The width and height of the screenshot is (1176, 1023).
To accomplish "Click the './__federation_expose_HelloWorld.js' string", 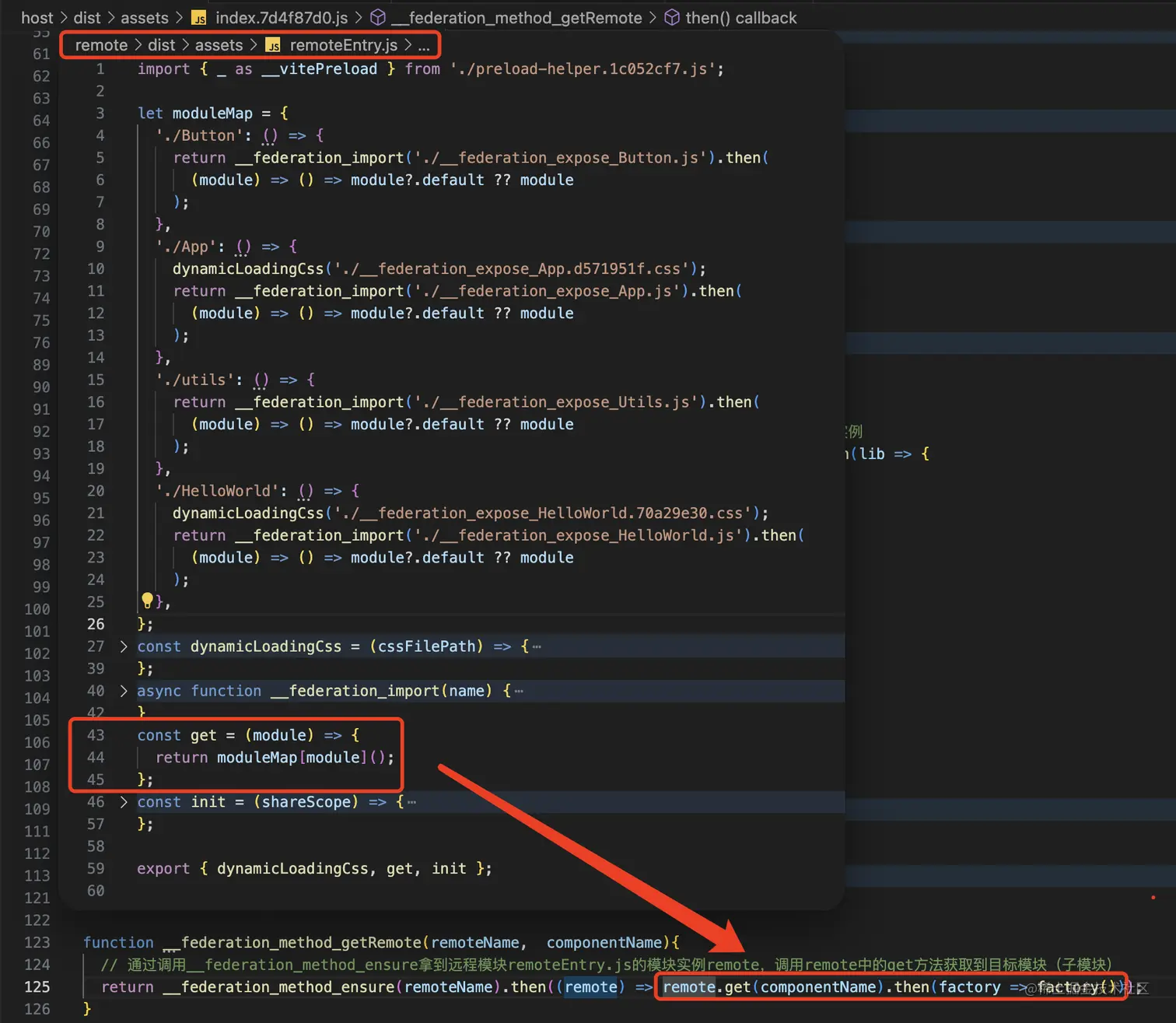I will point(579,535).
